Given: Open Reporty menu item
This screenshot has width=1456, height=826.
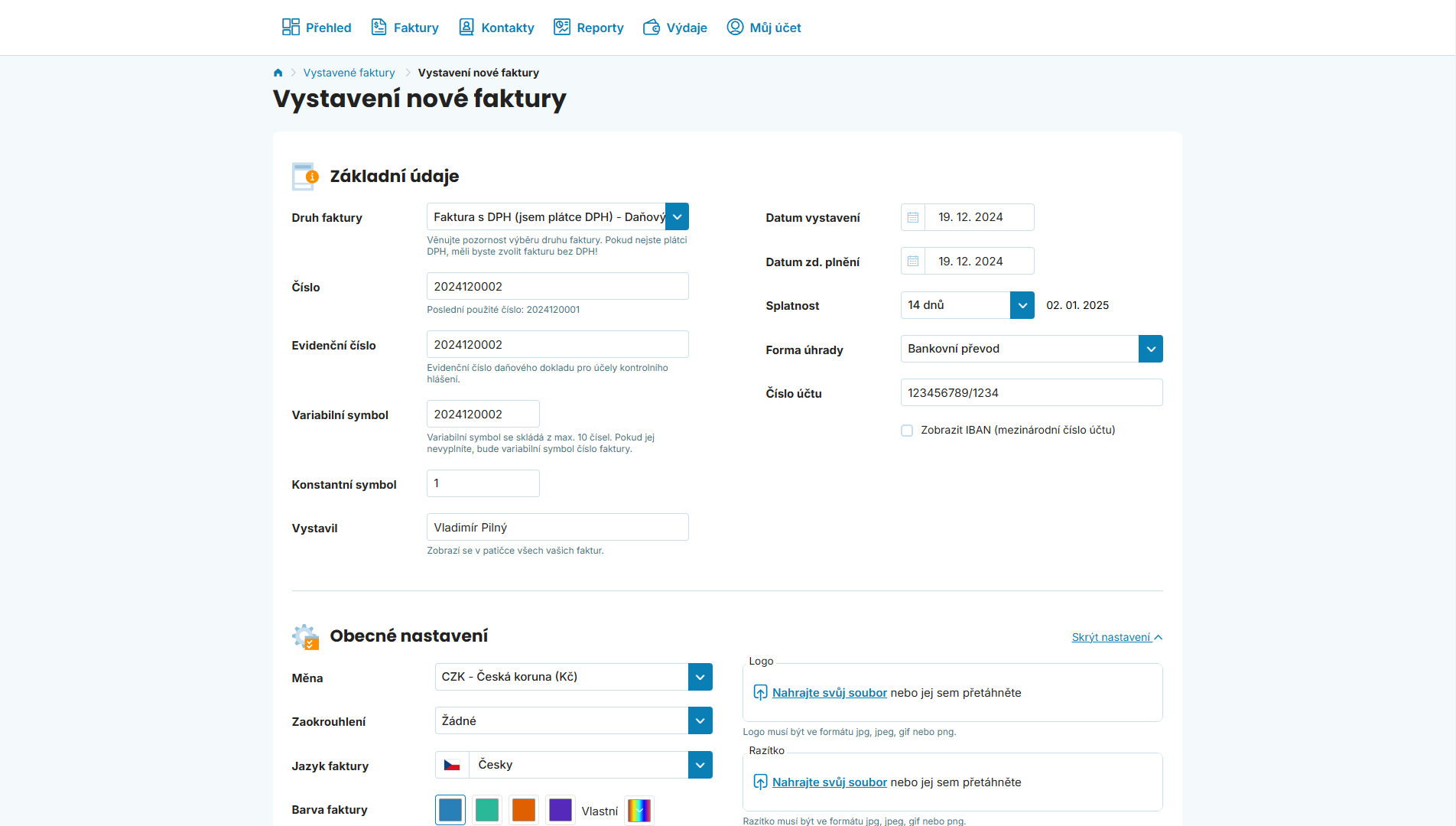Looking at the screenshot, I should (589, 28).
